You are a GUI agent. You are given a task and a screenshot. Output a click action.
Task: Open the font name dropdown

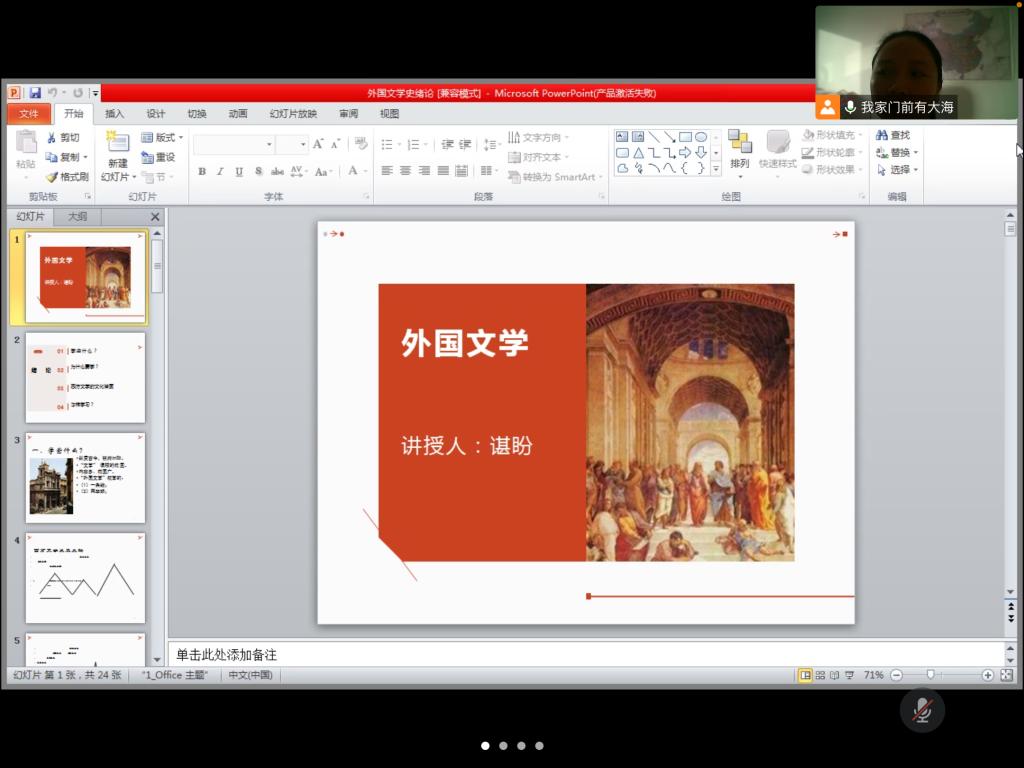point(269,144)
